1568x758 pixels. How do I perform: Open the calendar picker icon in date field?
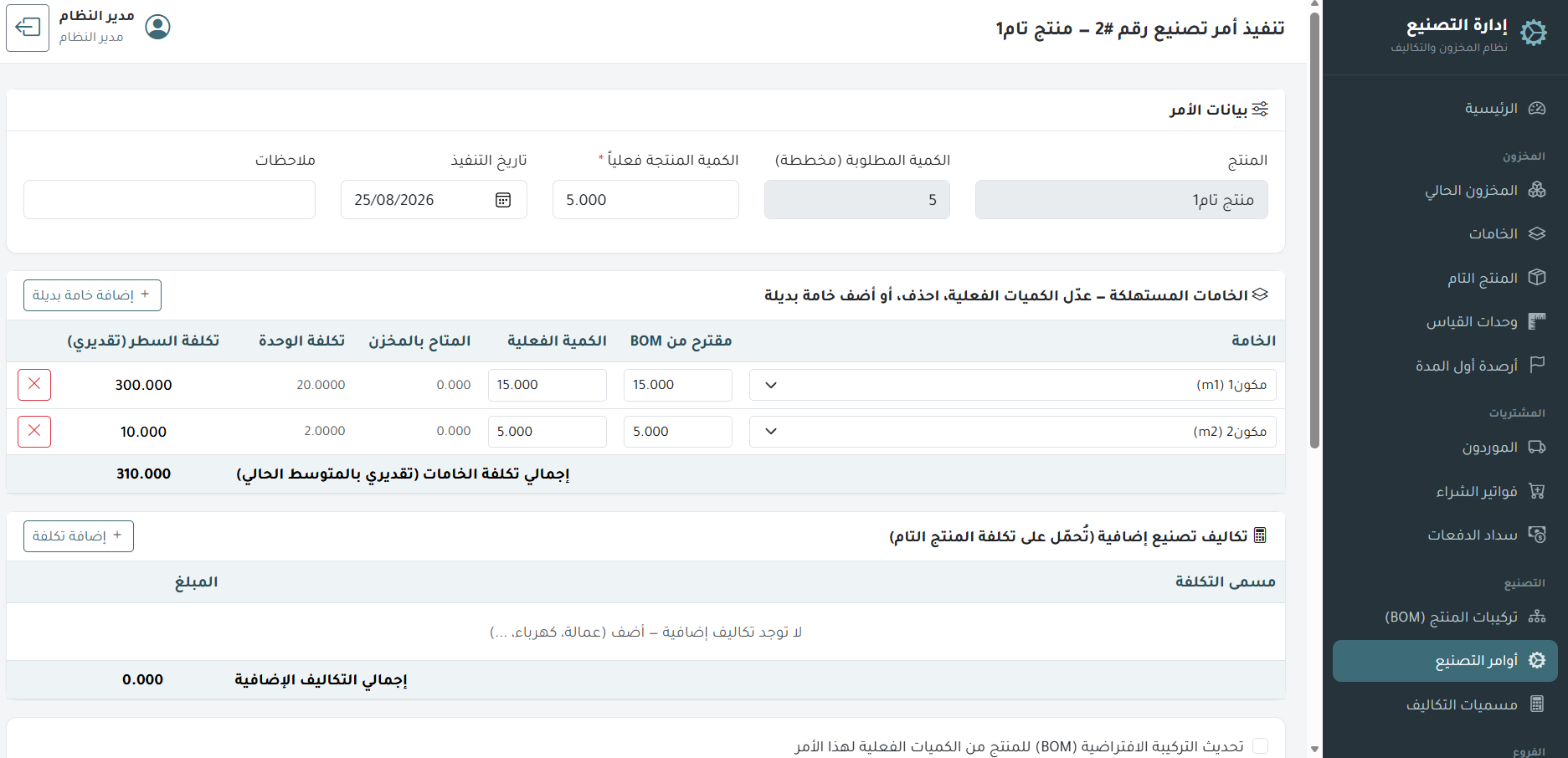503,200
